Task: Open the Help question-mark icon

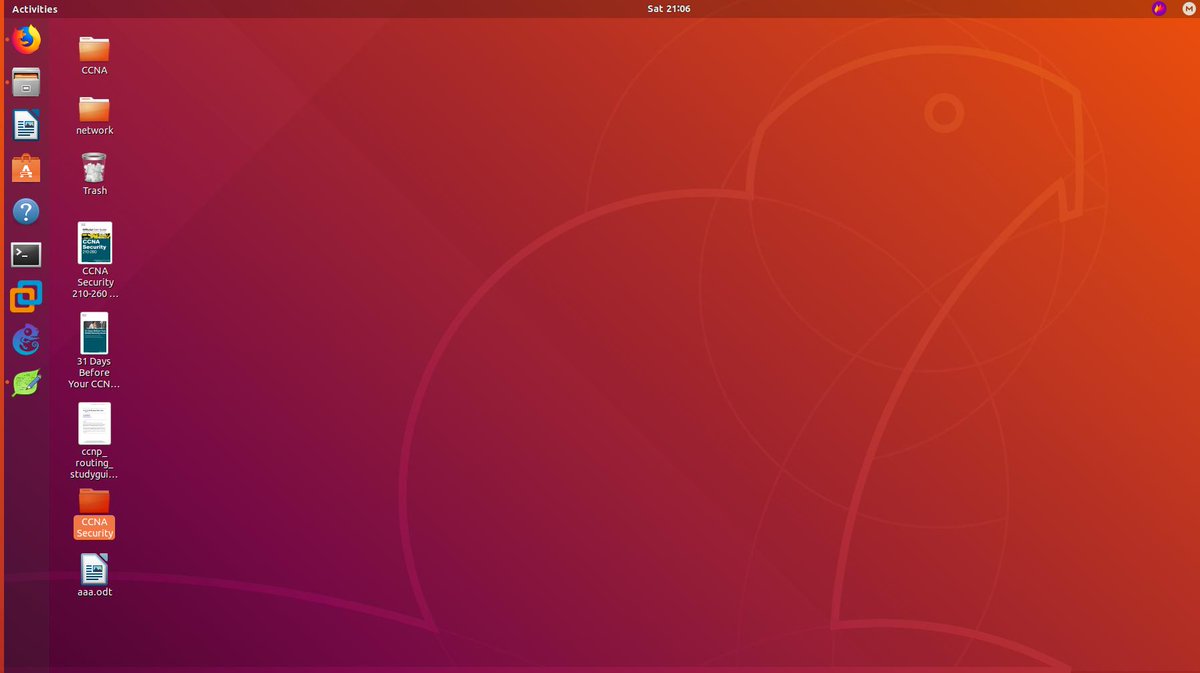Action: [26, 212]
